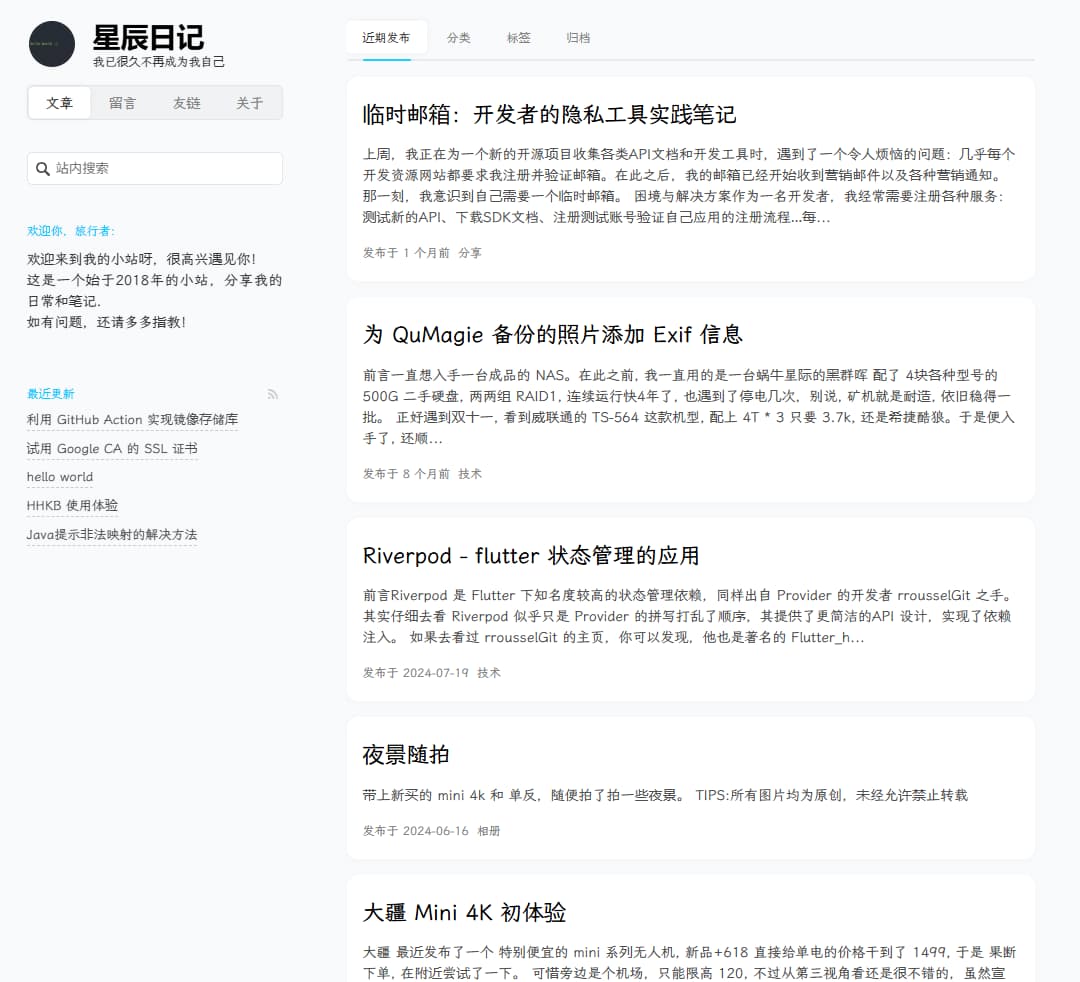Open the RSS feed icon

click(x=273, y=394)
